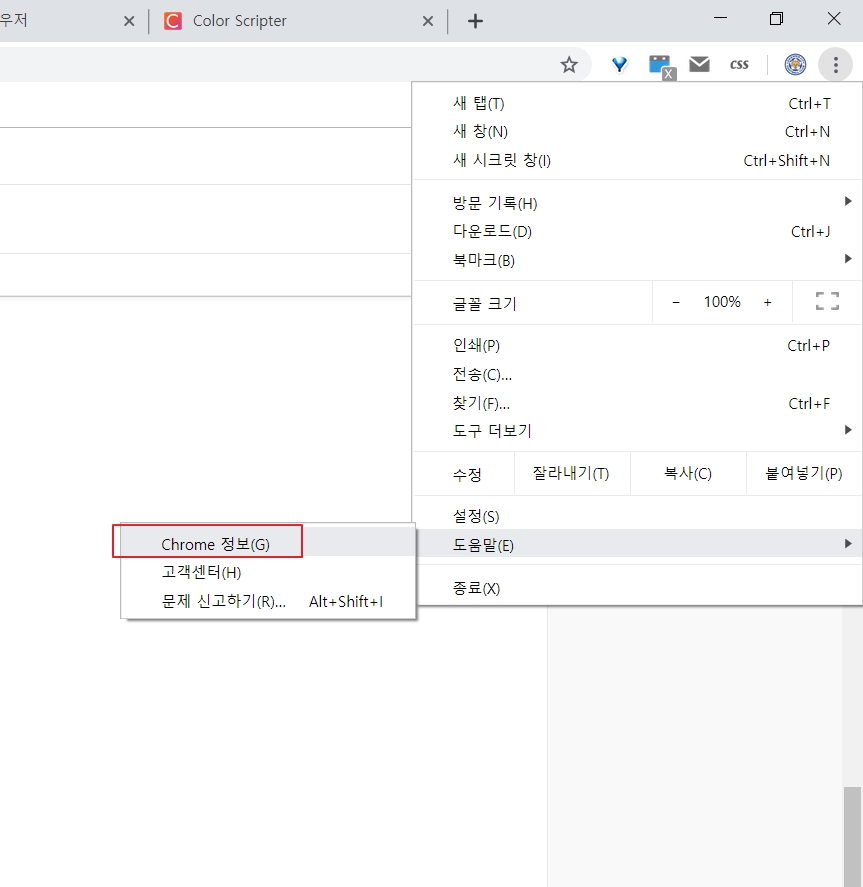This screenshot has width=863, height=887.
Task: Increase zoom with plus button
Action: tap(767, 303)
